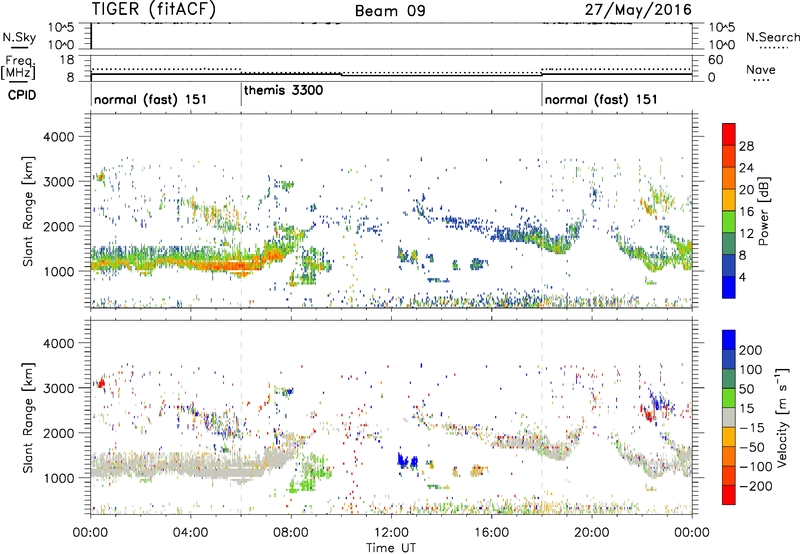
Task: Click the '200' tick on the Velocity scale
Action: coord(751,350)
